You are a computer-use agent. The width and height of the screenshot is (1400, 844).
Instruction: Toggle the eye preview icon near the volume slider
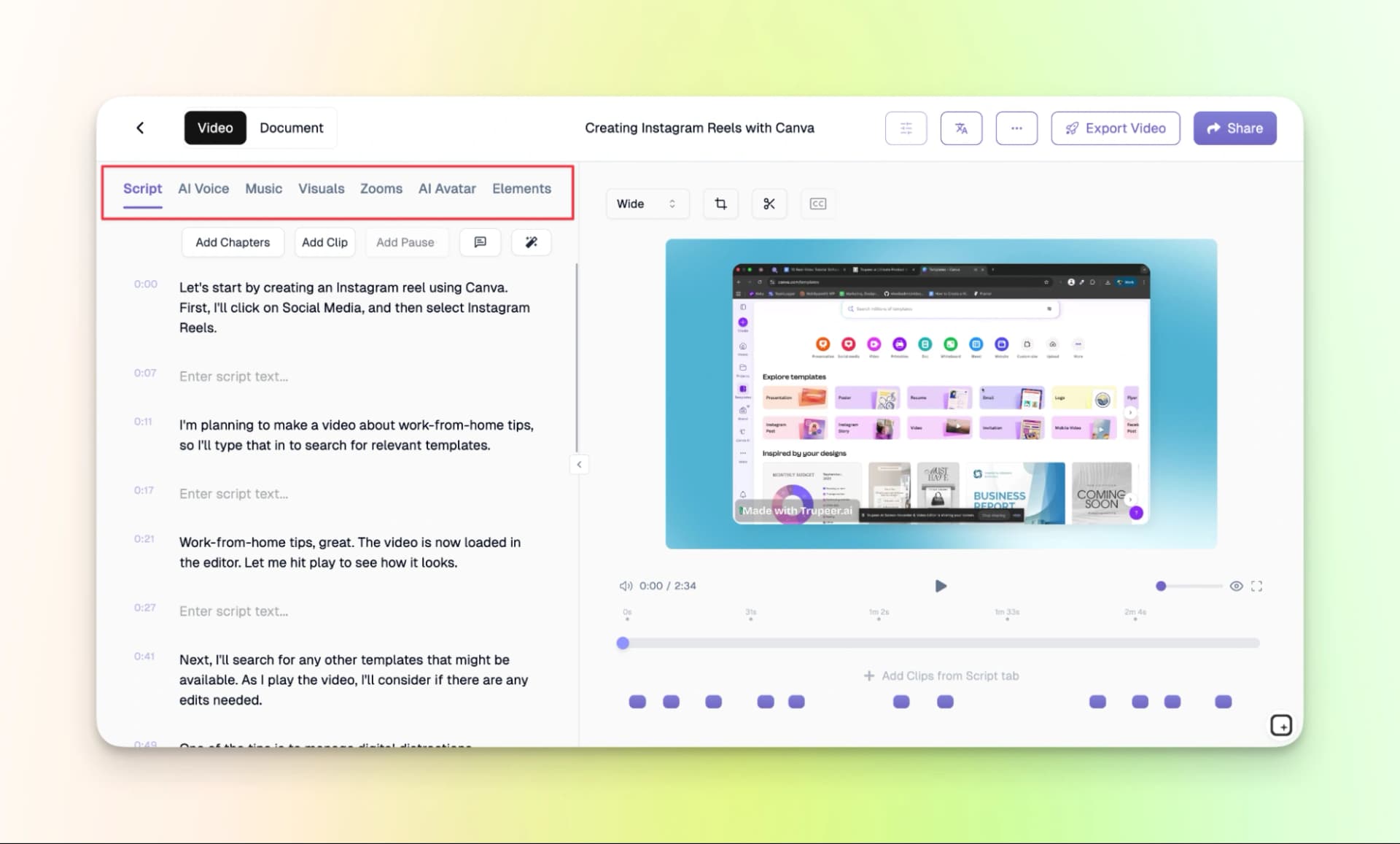pos(1236,586)
